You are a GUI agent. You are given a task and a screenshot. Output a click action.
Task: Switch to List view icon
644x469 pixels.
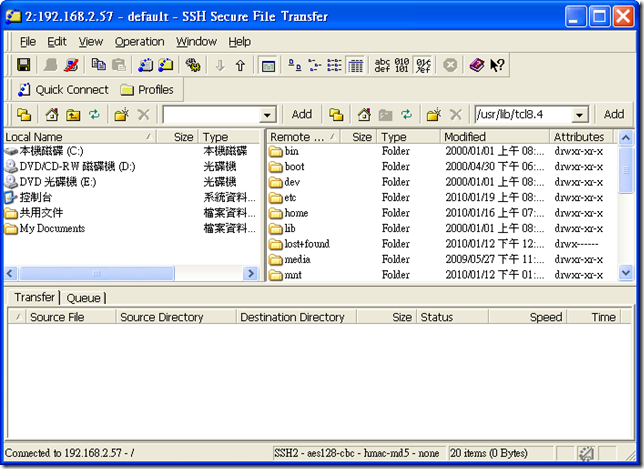[x=334, y=65]
